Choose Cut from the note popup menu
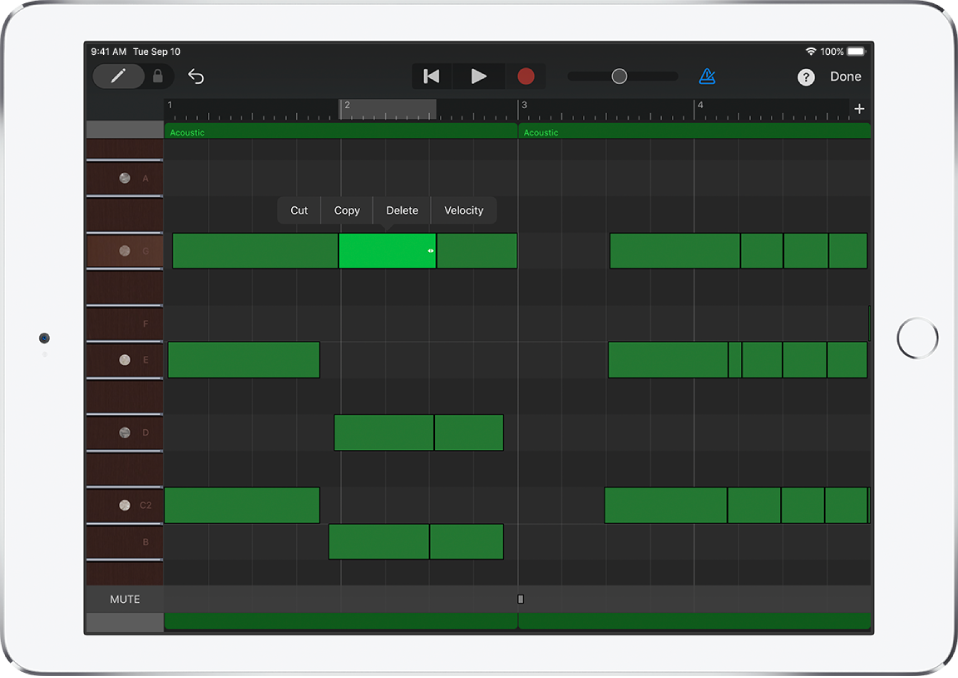This screenshot has height=678, width=958. [299, 211]
